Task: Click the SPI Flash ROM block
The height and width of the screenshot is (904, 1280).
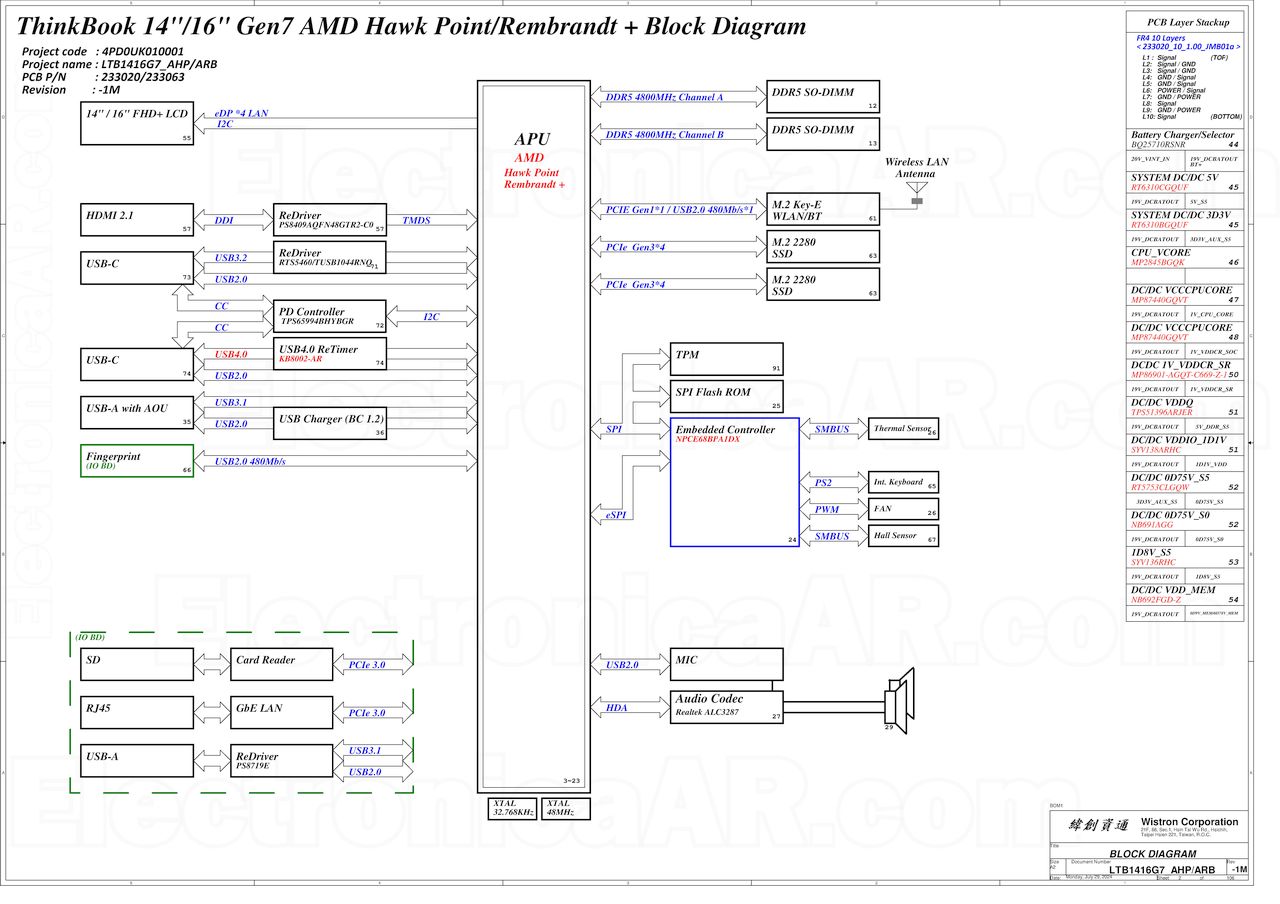Action: click(x=726, y=397)
